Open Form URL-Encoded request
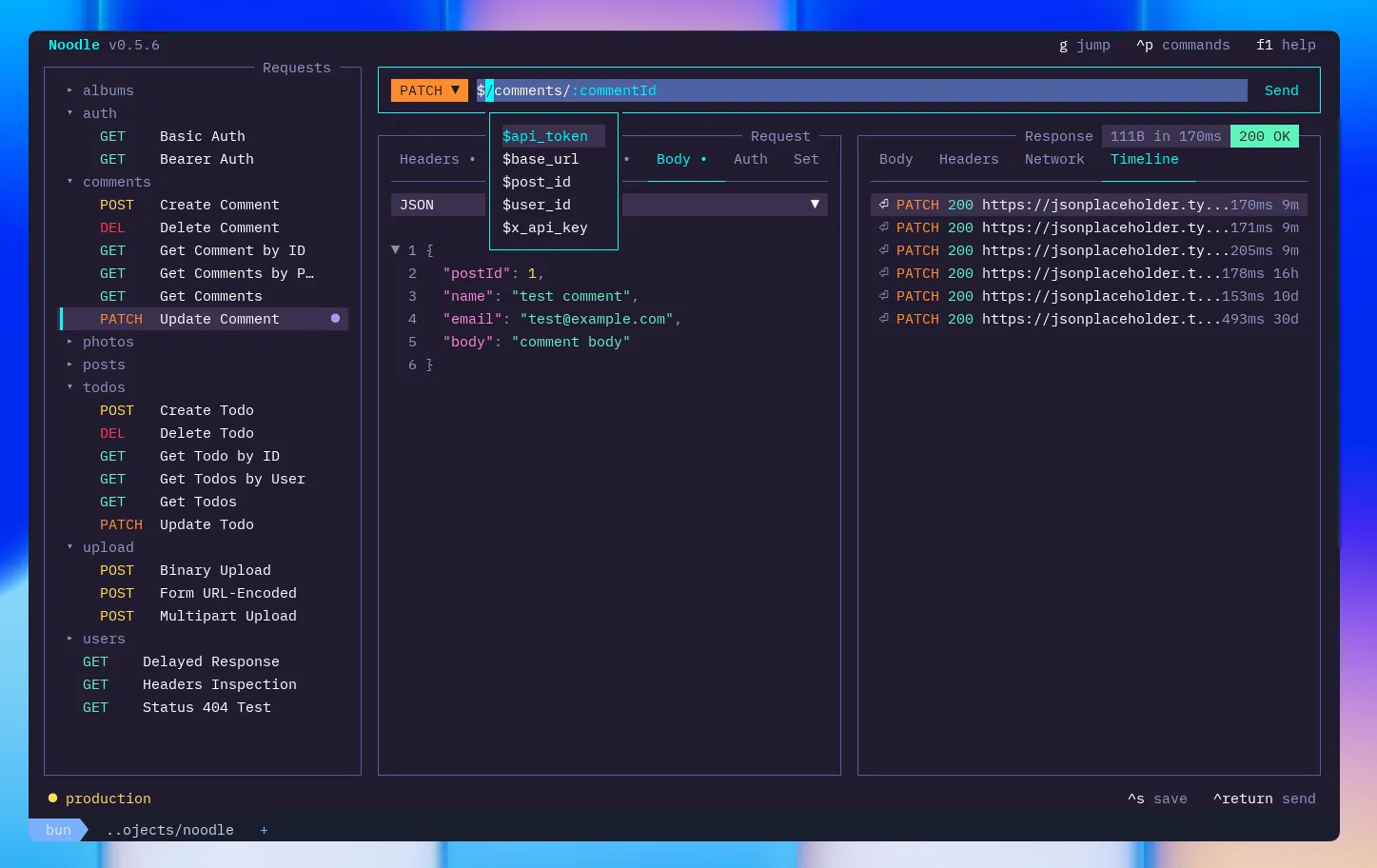Viewport: 1377px width, 868px height. [205, 593]
